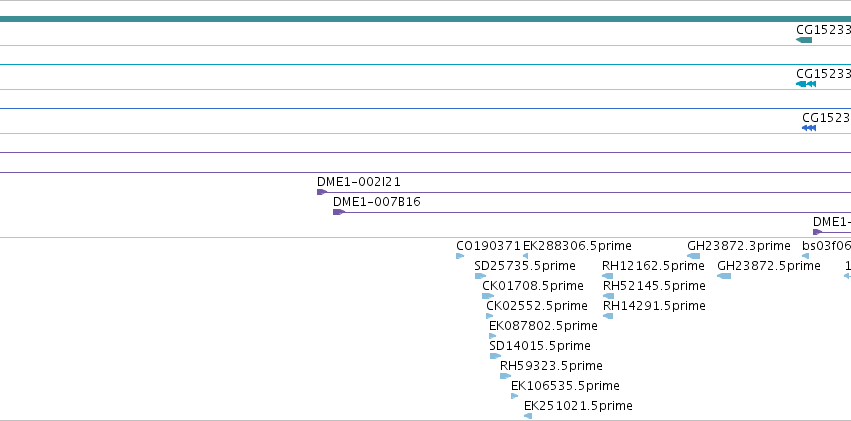Click the EK087802.5prime label

point(543,326)
